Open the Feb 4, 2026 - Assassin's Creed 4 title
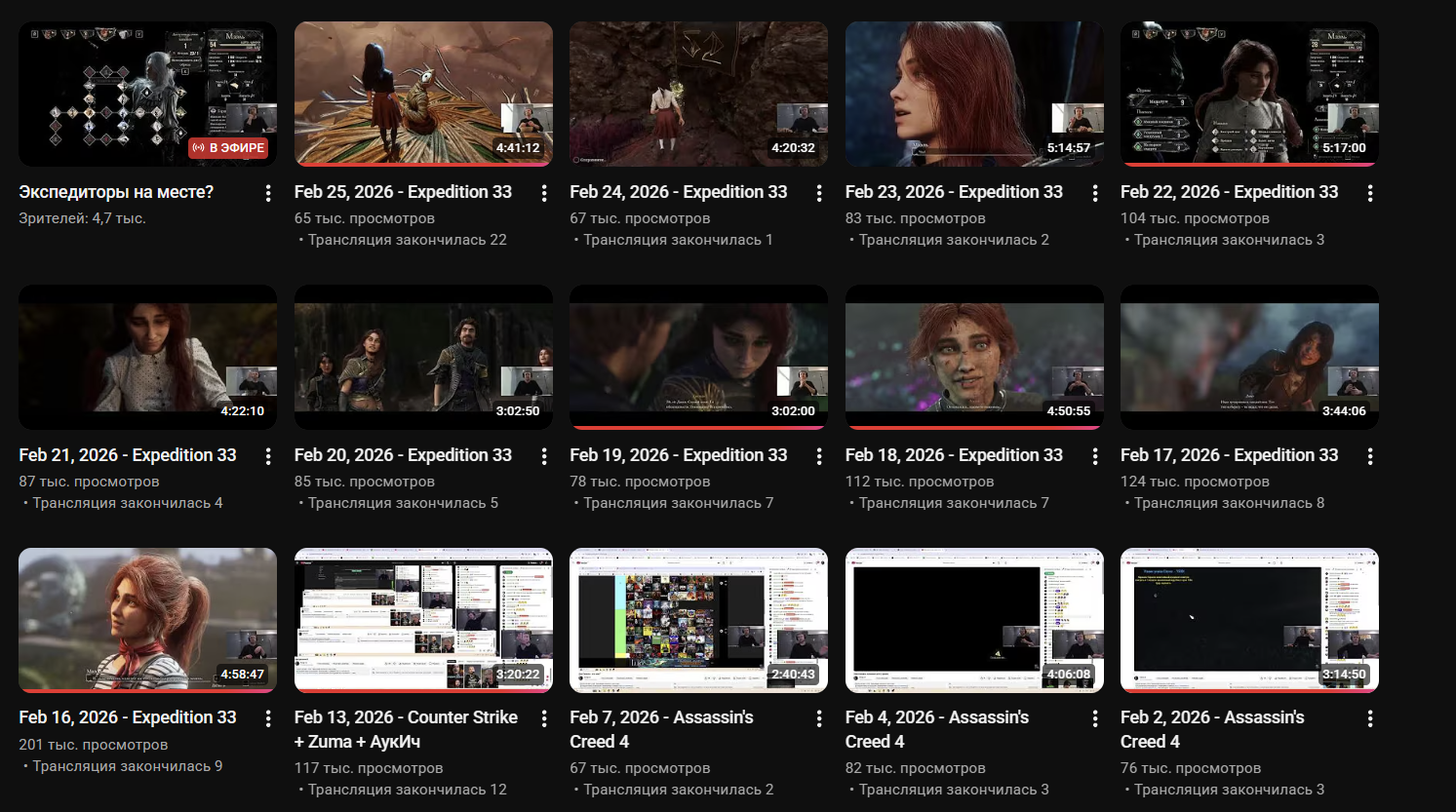The image size is (1456, 812). point(936,729)
